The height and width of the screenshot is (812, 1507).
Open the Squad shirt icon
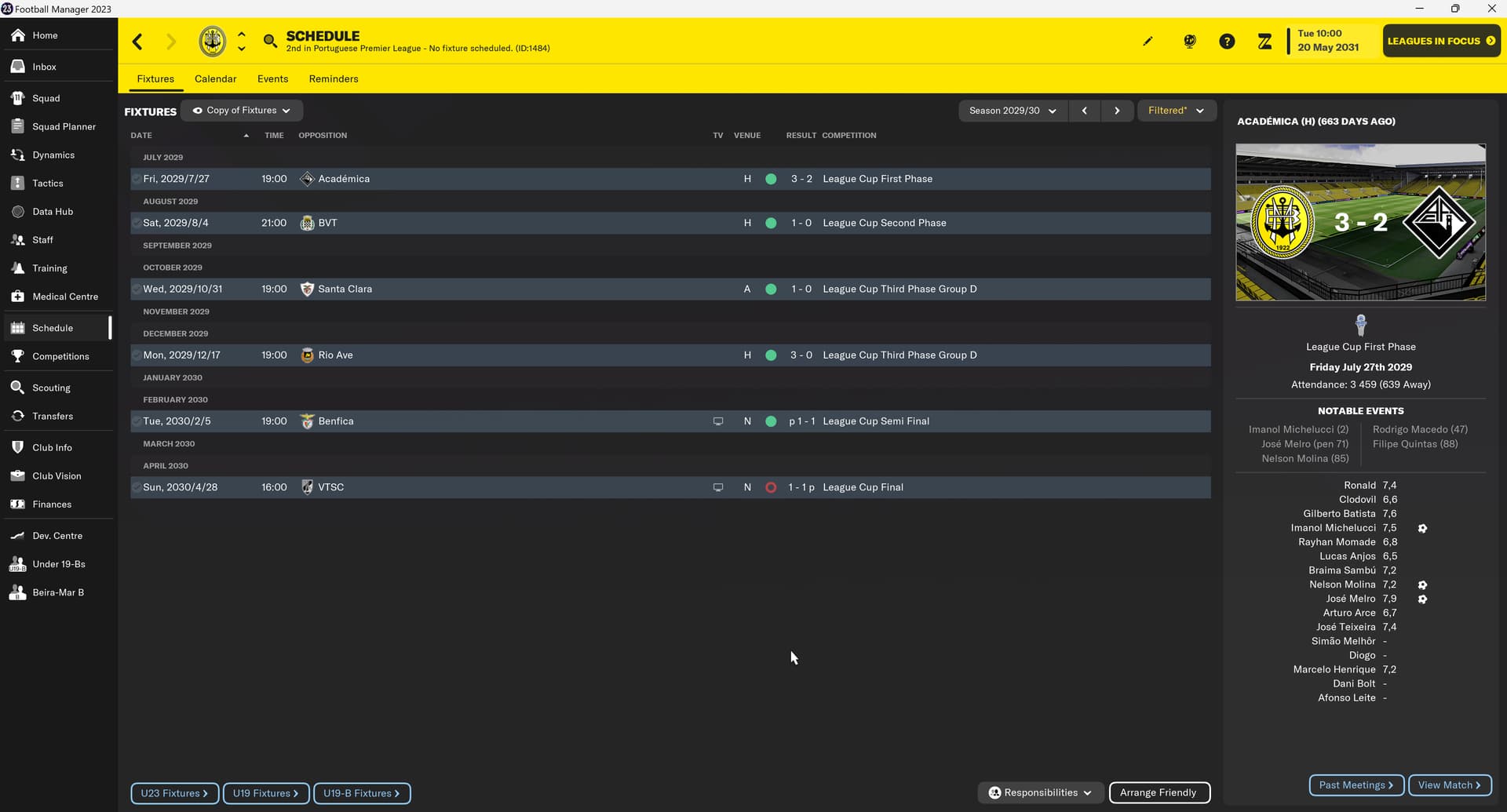tap(18, 98)
